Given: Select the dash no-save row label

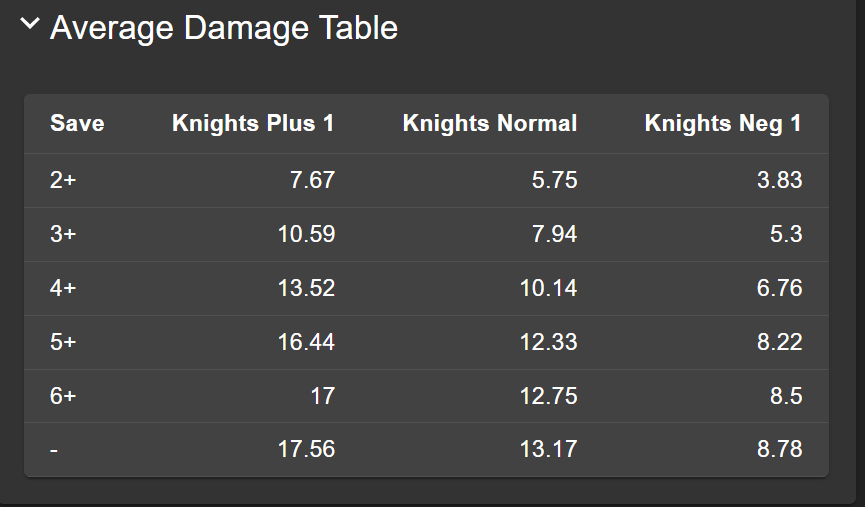Looking at the screenshot, I should click(54, 450).
